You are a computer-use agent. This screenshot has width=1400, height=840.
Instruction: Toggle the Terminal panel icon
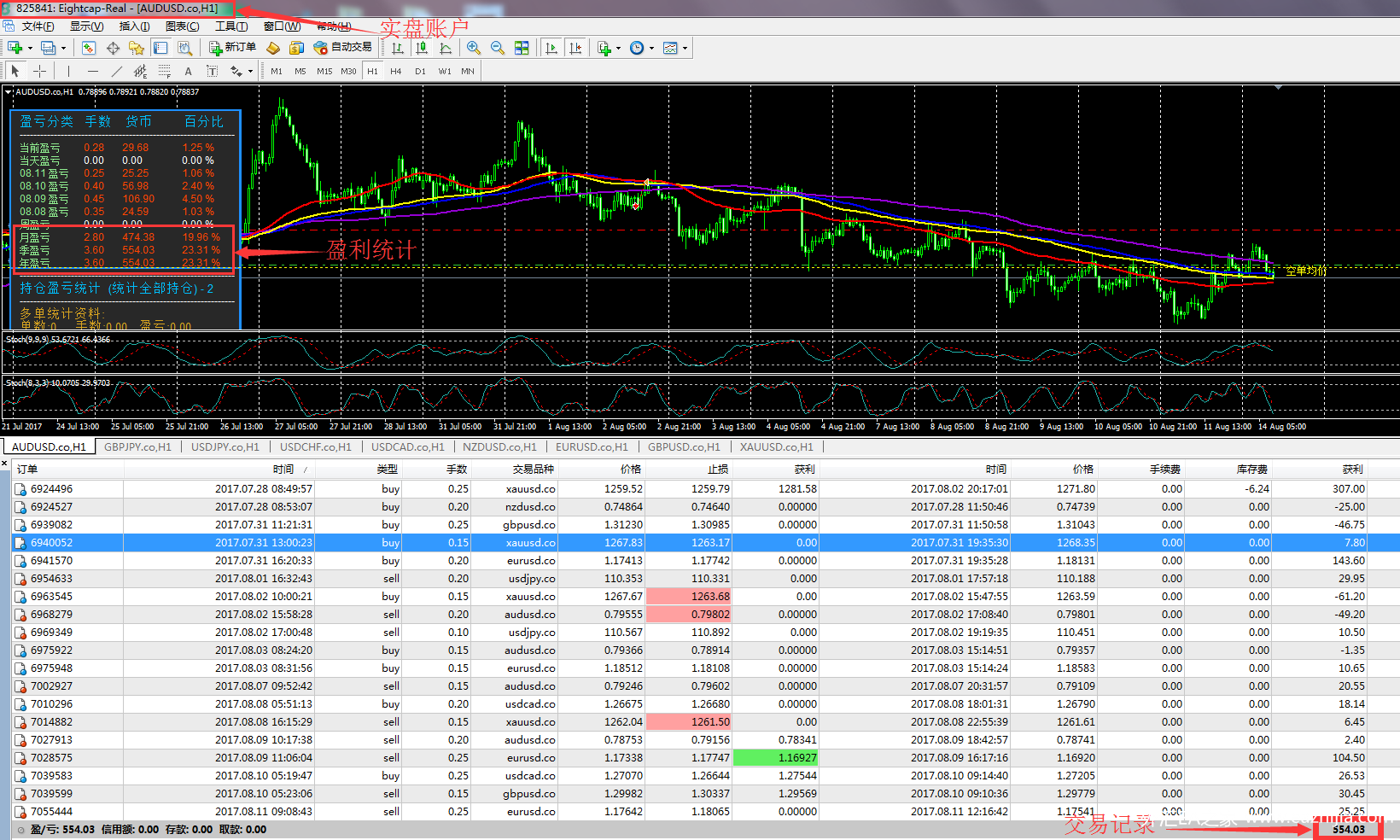(x=160, y=48)
